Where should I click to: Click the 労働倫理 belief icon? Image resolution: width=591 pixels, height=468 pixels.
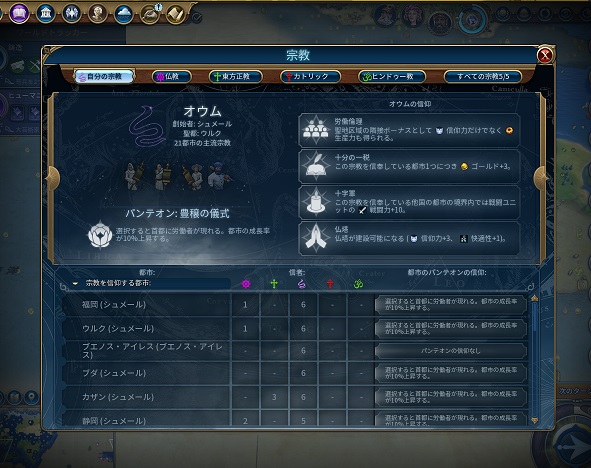click(x=316, y=130)
